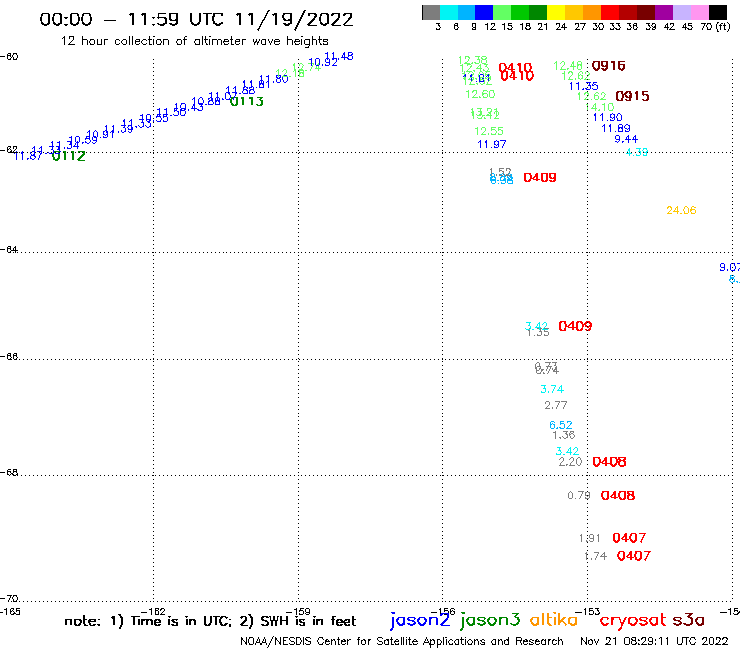Click the blue value "9.07" at right edge
The width and height of the screenshot is (740, 650).
tap(730, 268)
